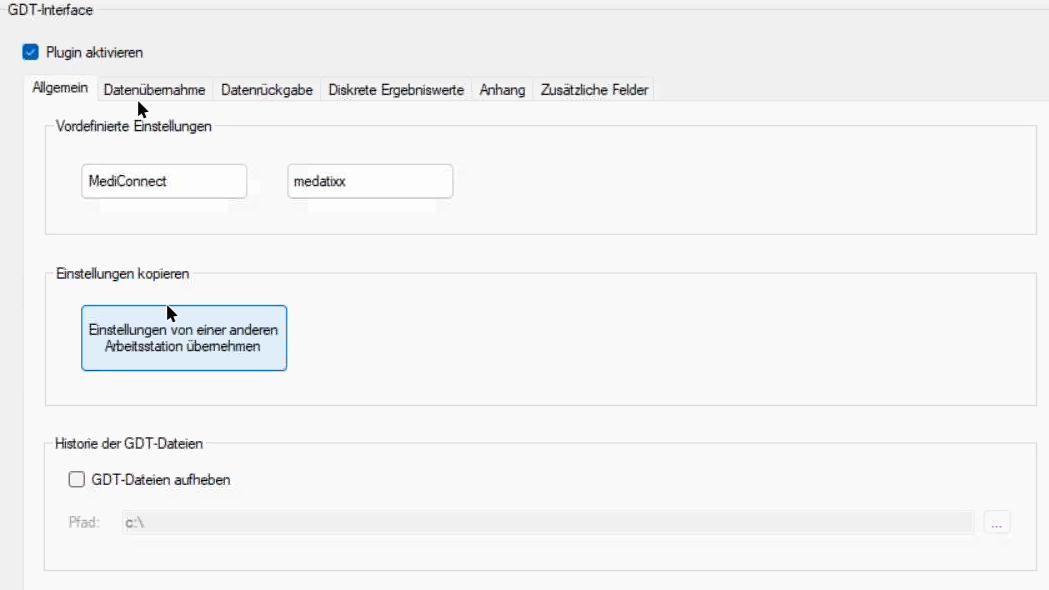The image size is (1049, 590).
Task: Click the Vordefinierte Einstellungen group heading
Action: pyautogui.click(x=133, y=126)
